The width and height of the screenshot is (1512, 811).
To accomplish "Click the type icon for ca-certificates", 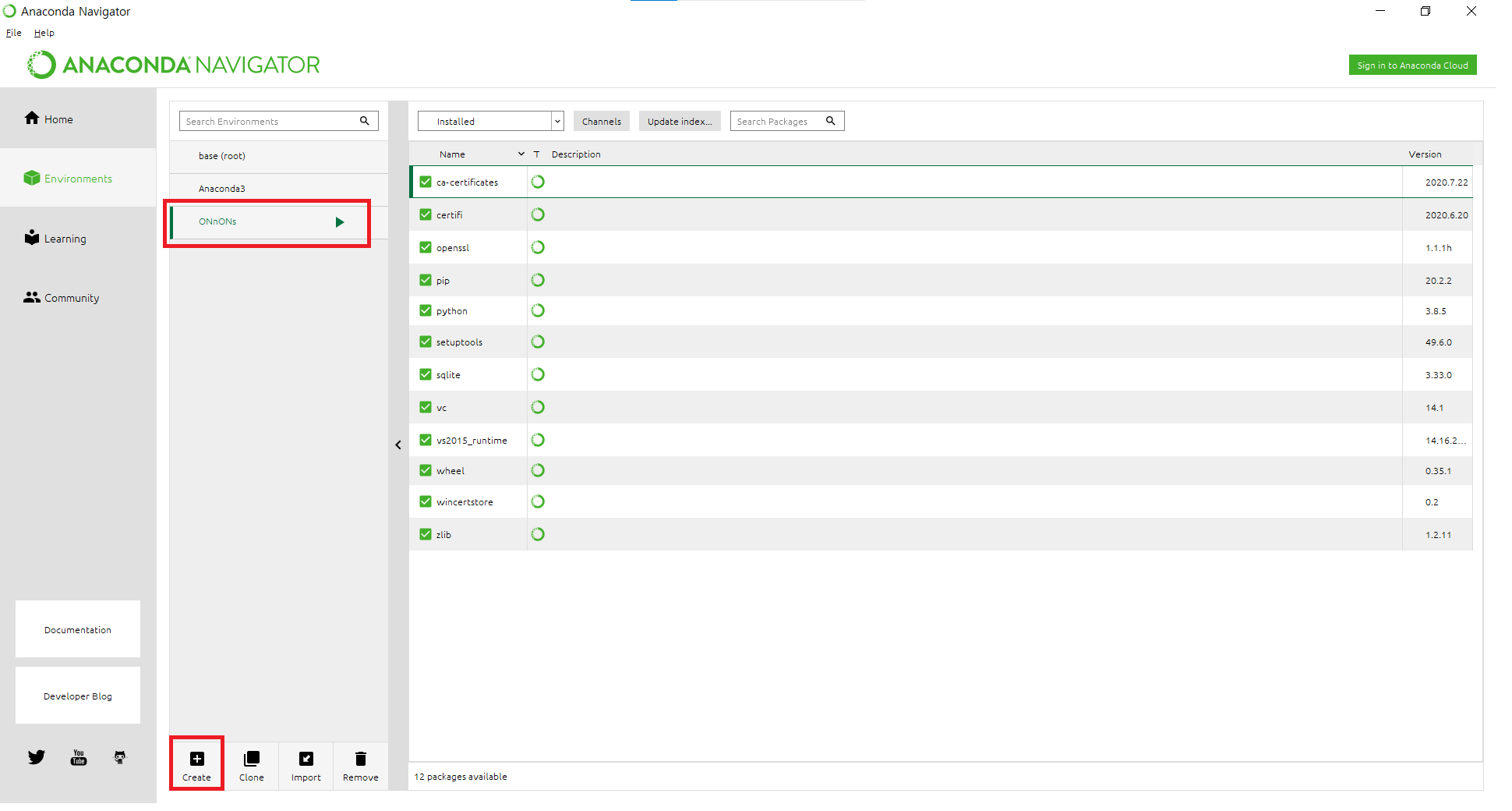I will (538, 182).
